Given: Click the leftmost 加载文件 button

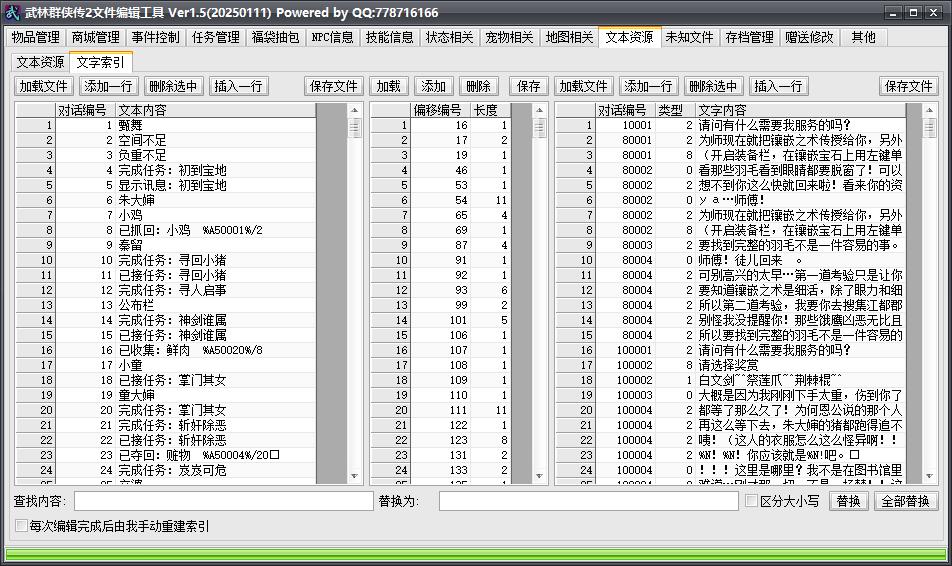Looking at the screenshot, I should coord(43,86).
